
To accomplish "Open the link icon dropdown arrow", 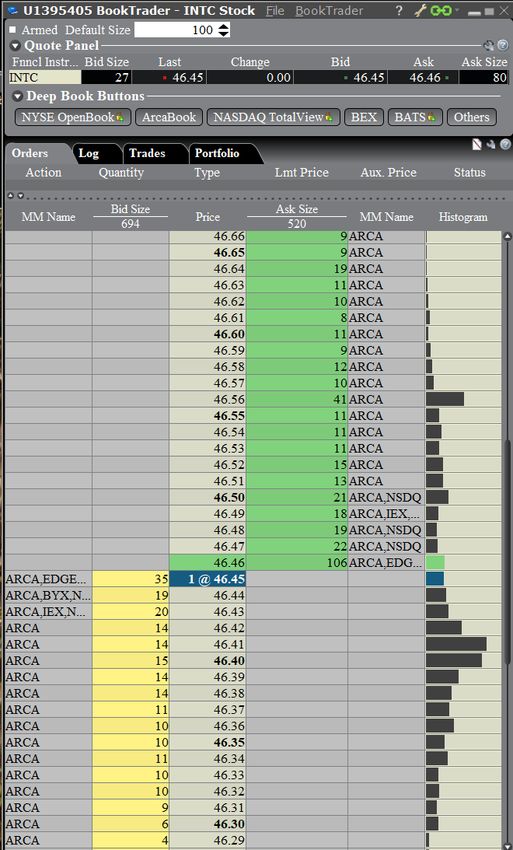I will coord(457,10).
